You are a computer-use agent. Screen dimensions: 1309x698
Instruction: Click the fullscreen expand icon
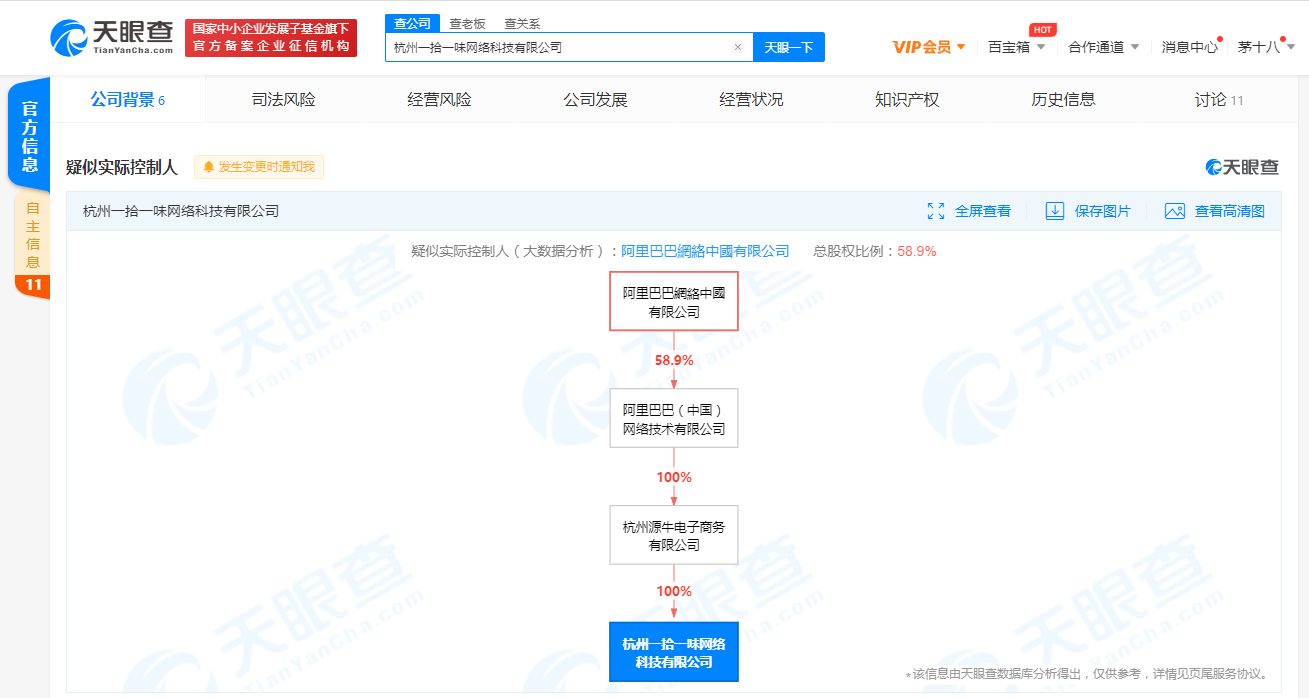tap(936, 211)
